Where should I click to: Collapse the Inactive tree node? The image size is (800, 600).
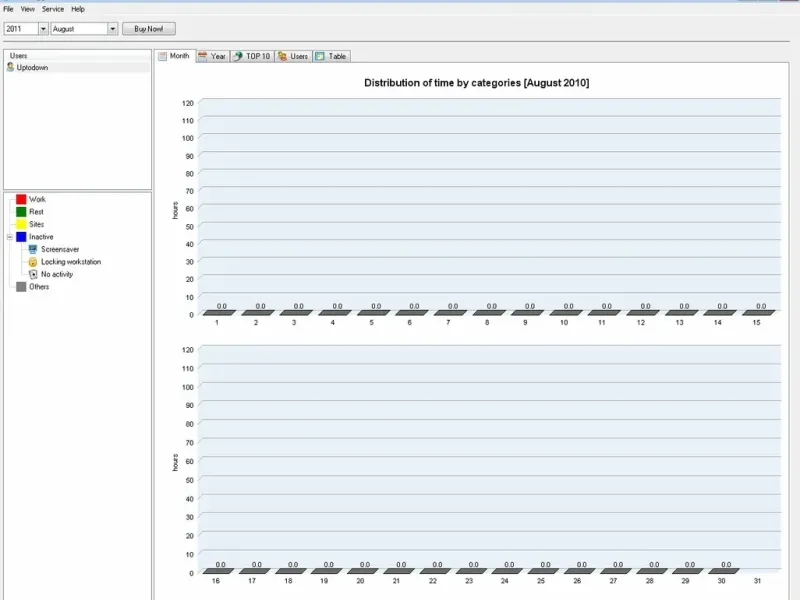coord(9,237)
